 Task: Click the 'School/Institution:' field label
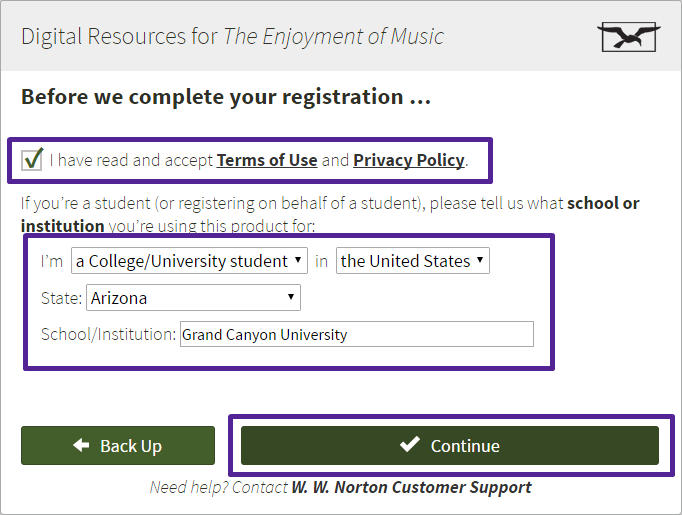(108, 334)
